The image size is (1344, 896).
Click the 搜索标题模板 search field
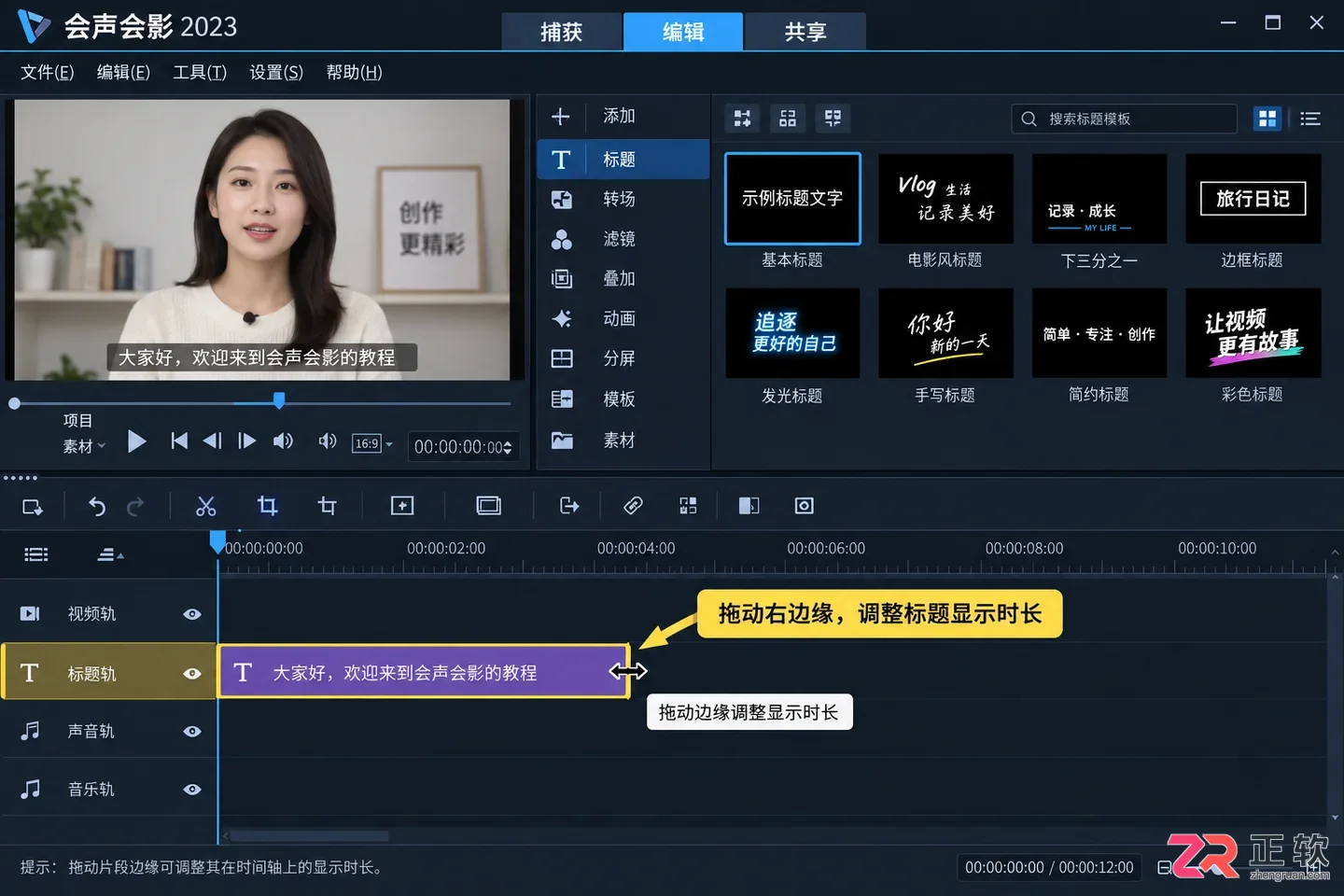coord(1124,119)
